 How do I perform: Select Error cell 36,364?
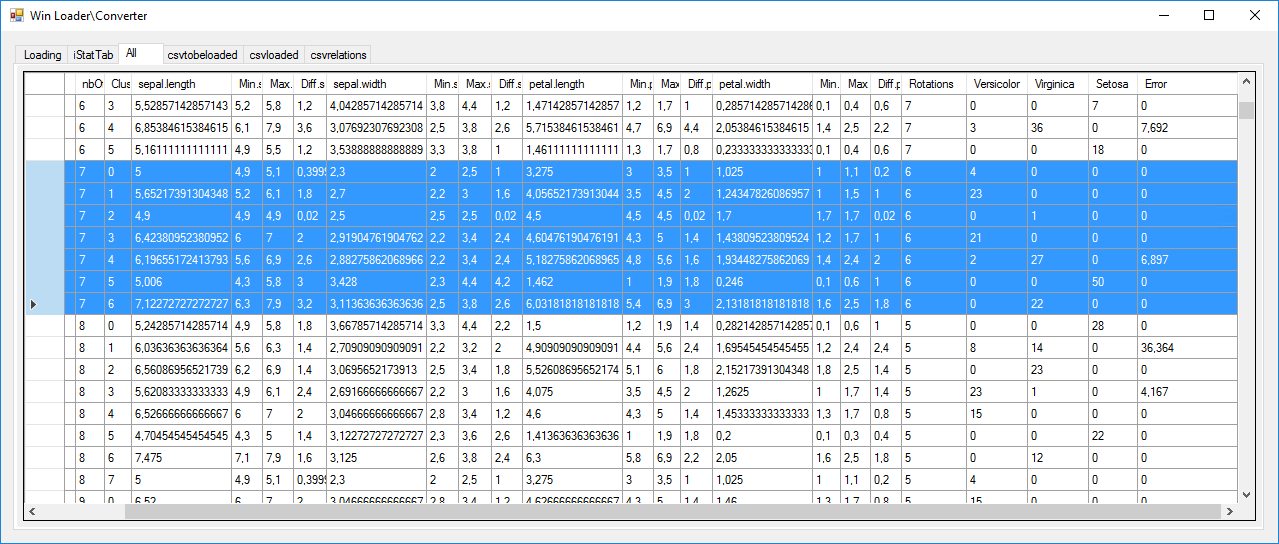click(x=1188, y=348)
